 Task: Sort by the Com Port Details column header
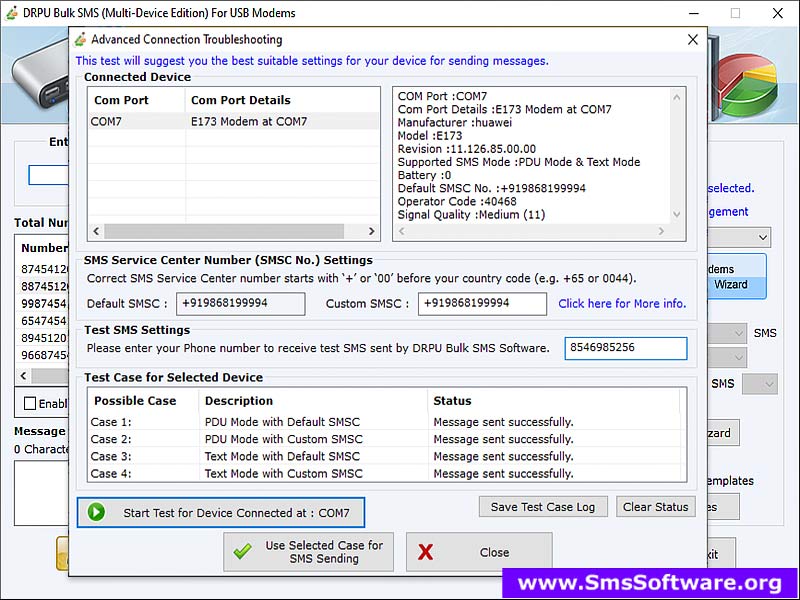coord(241,100)
